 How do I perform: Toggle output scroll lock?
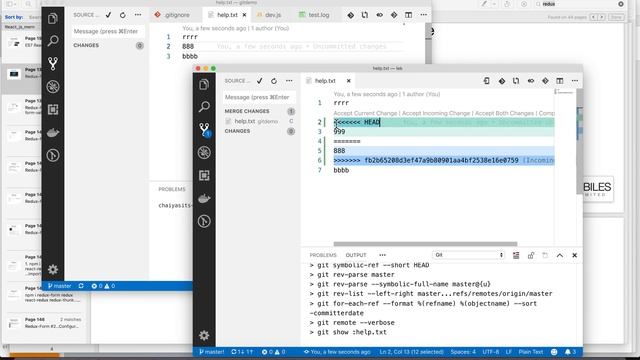point(531,255)
